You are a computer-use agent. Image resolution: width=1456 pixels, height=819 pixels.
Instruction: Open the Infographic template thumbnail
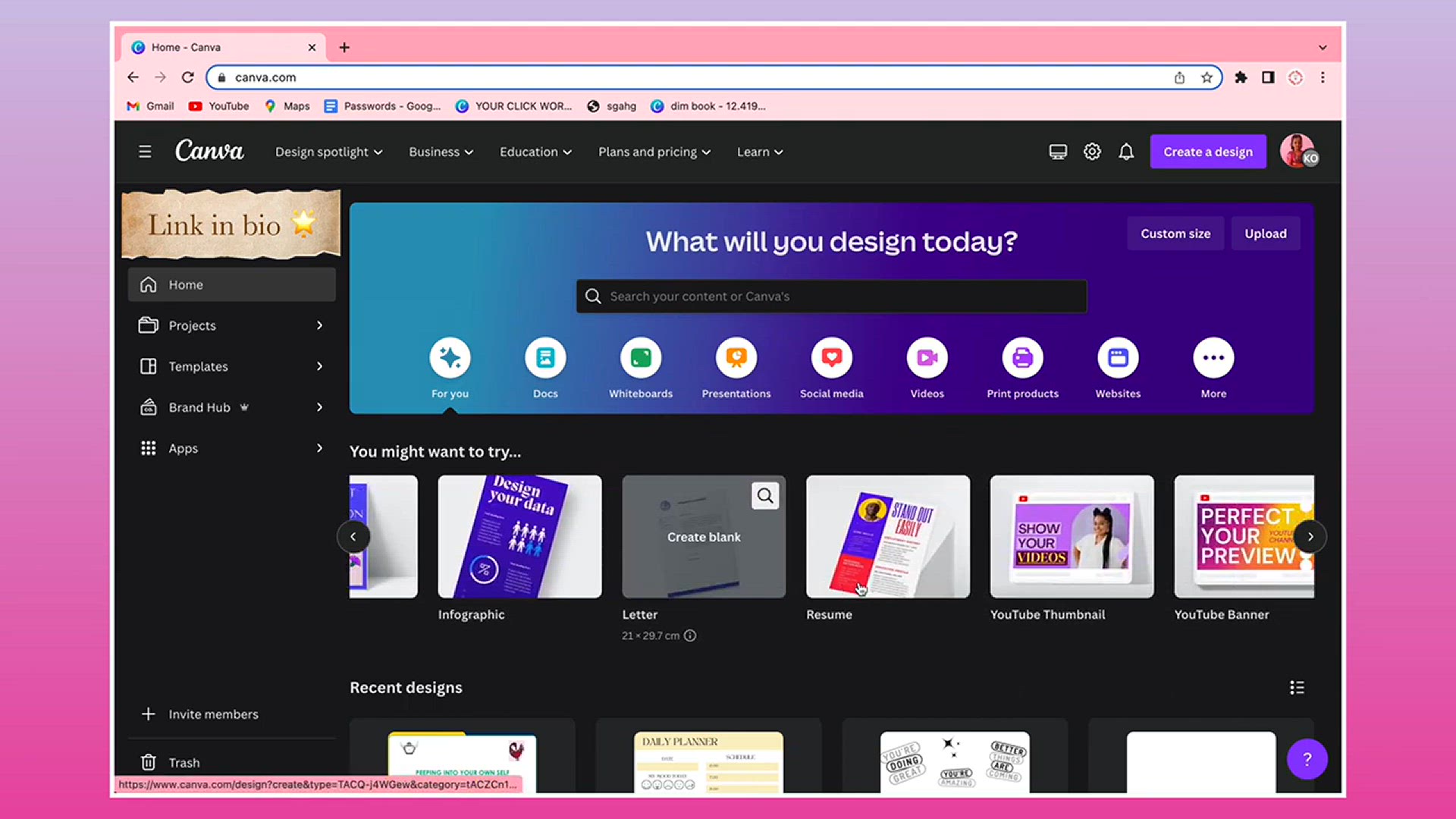pos(519,537)
